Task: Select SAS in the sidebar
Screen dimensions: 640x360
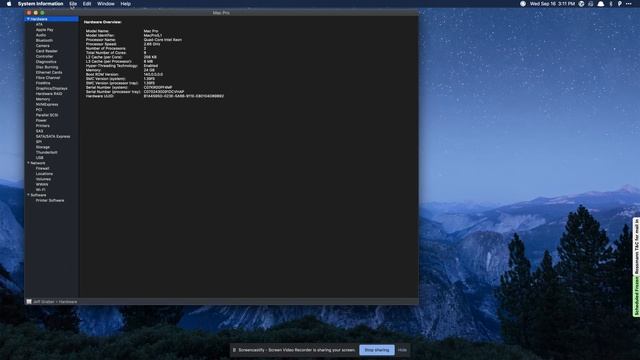Action: coord(39,131)
